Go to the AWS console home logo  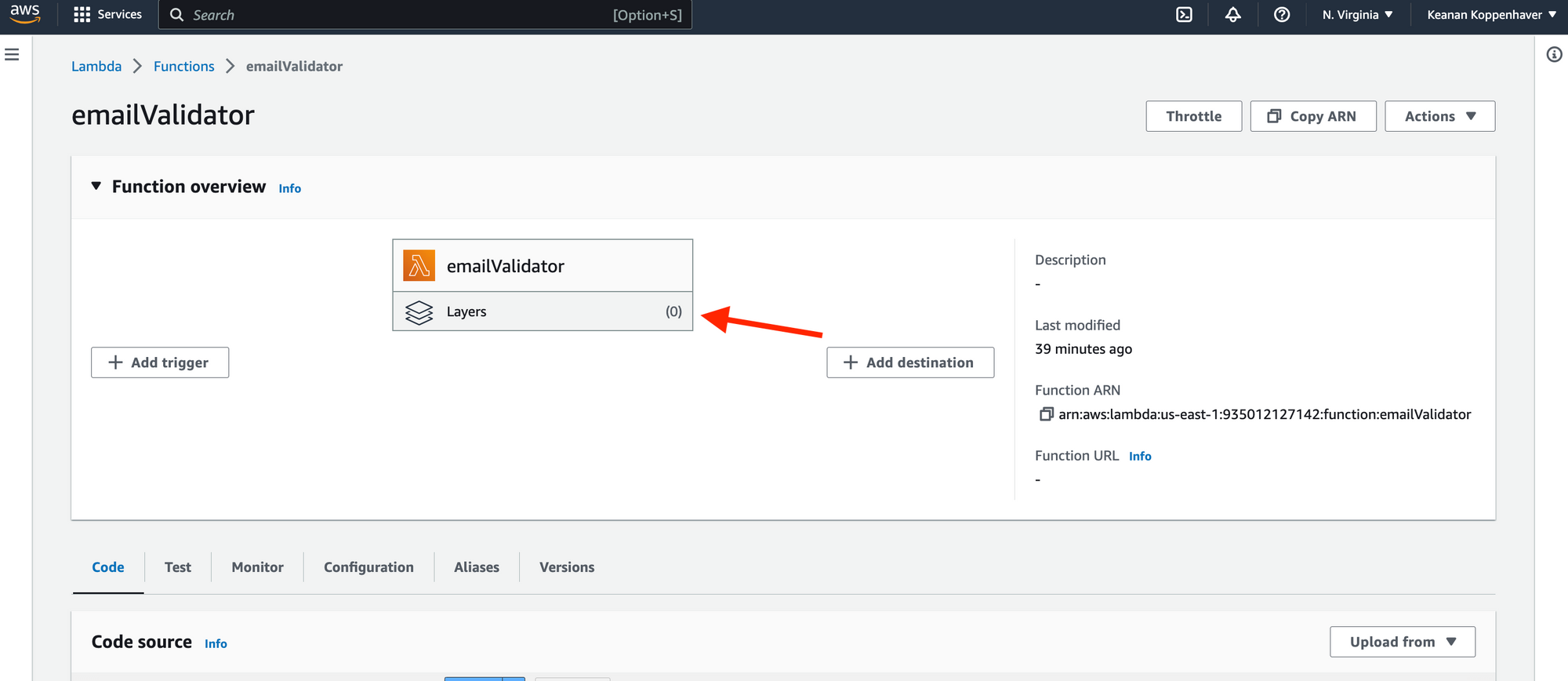(x=25, y=14)
